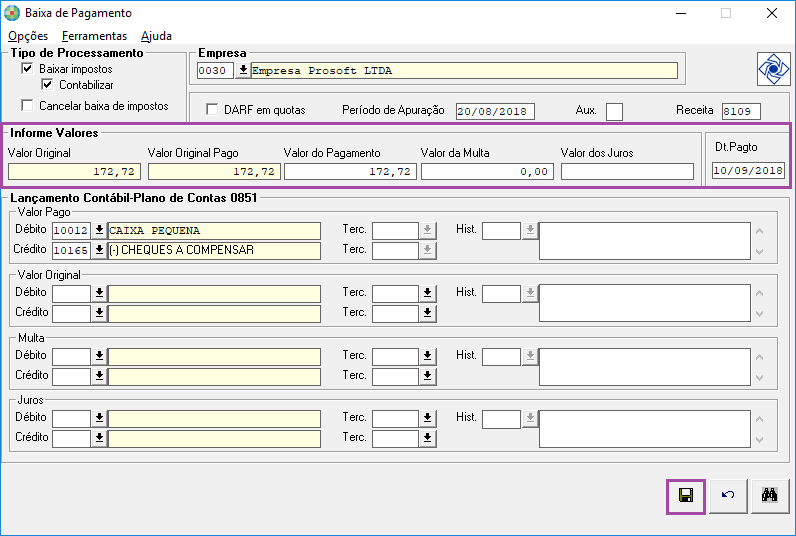Open Valor Original Crédito Terc. lookup
796x536 pixels.
click(428, 313)
